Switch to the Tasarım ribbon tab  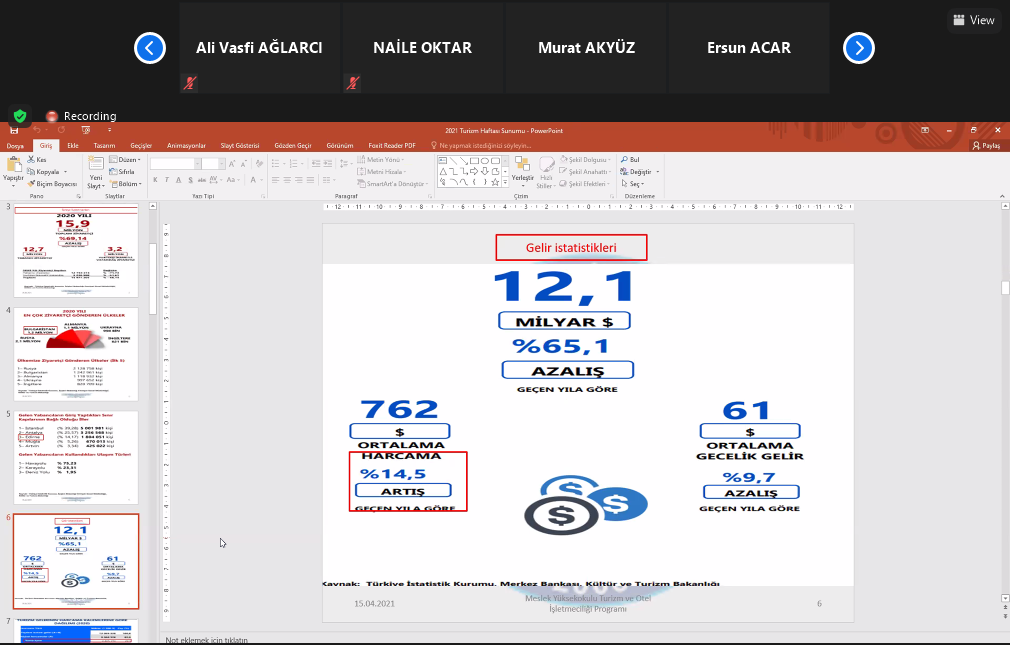pos(104,146)
